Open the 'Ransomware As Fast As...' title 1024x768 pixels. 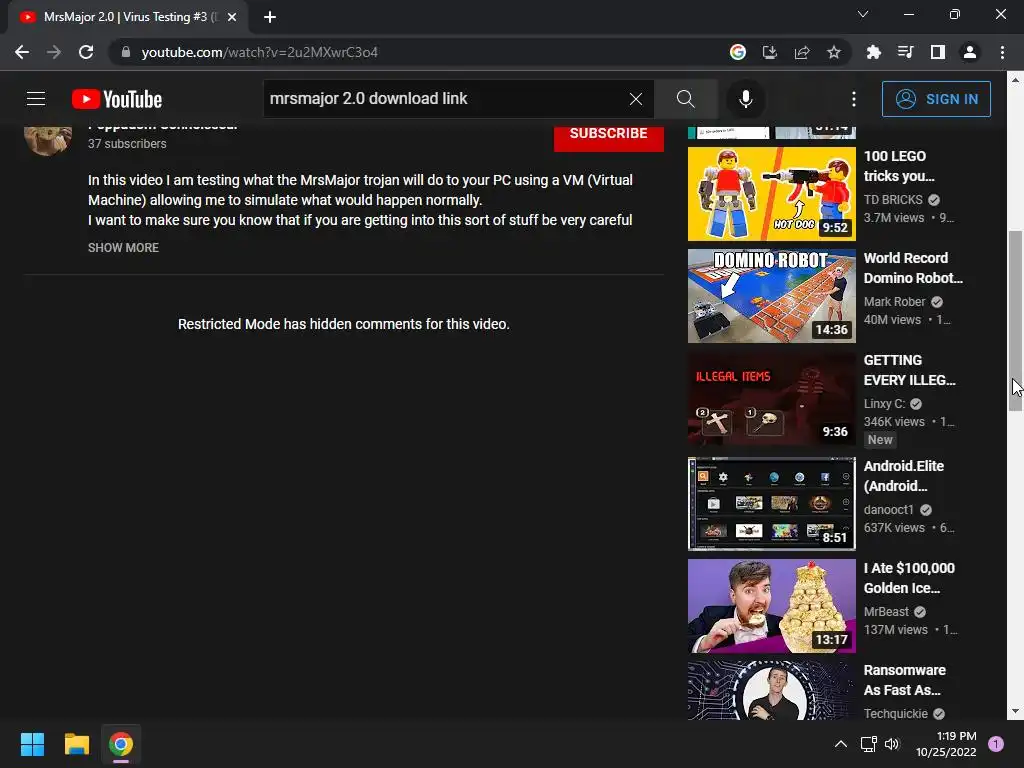pos(904,680)
